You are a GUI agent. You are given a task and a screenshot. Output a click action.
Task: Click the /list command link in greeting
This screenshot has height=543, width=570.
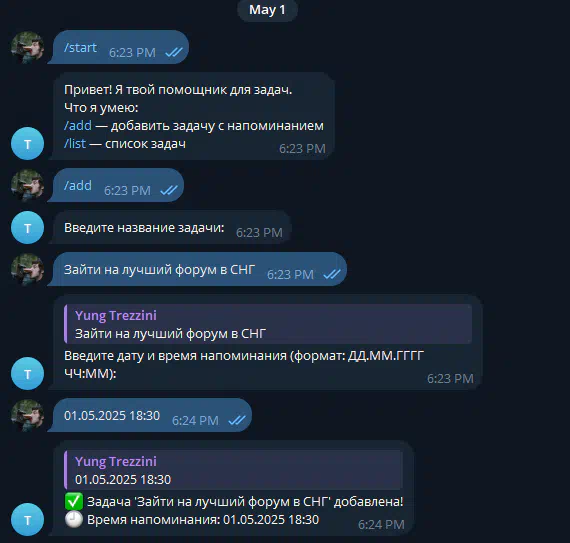pyautogui.click(x=75, y=144)
